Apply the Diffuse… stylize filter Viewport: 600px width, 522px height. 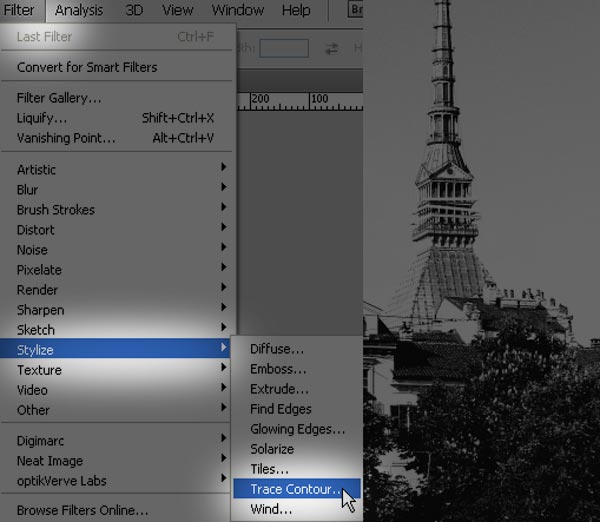coord(297,349)
